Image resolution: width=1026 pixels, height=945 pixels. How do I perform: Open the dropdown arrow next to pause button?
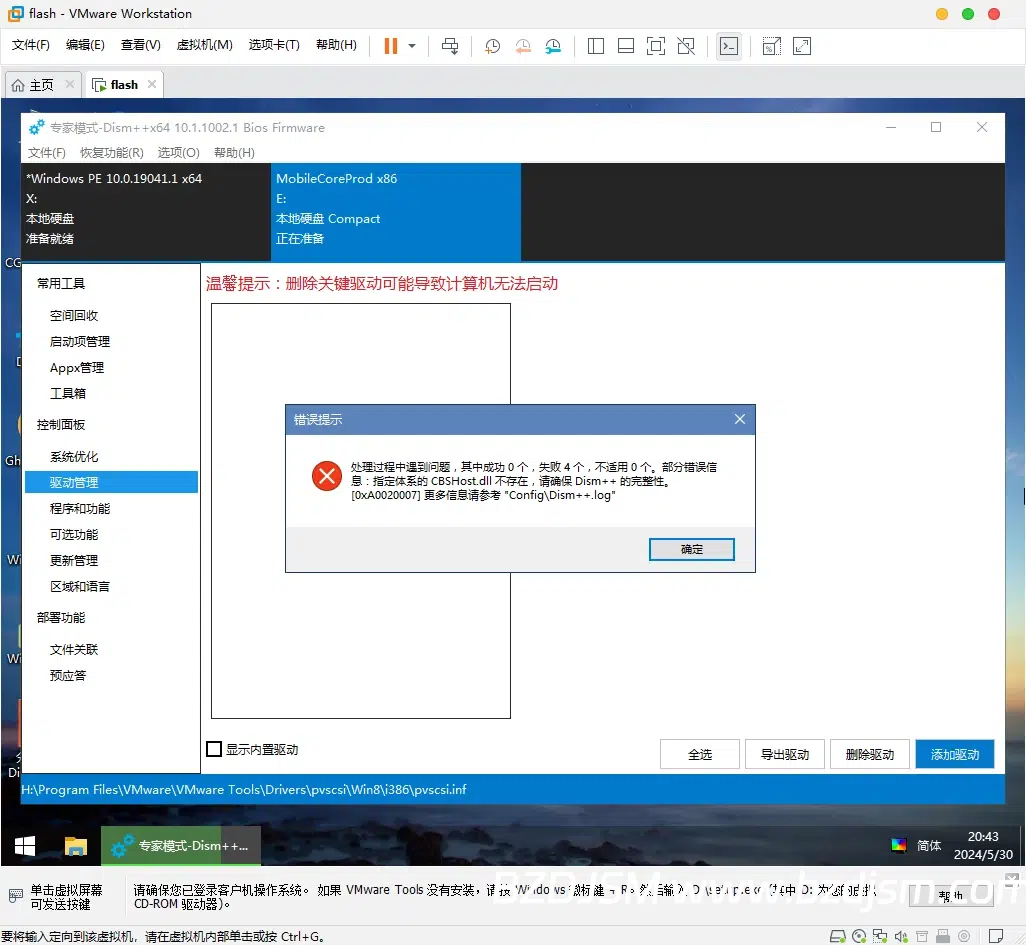pyautogui.click(x=412, y=46)
